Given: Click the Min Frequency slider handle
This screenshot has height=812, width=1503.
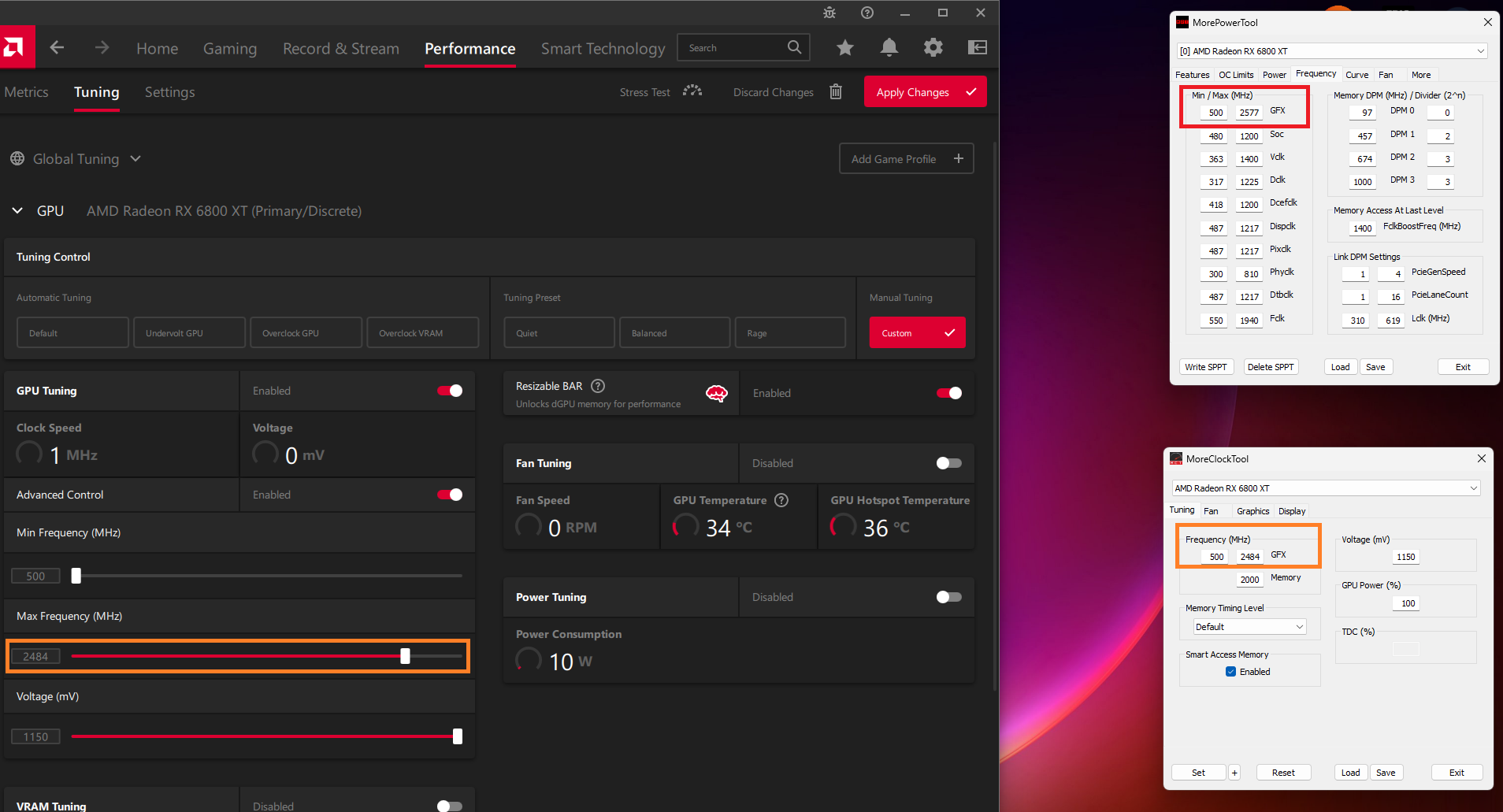Looking at the screenshot, I should point(76,576).
